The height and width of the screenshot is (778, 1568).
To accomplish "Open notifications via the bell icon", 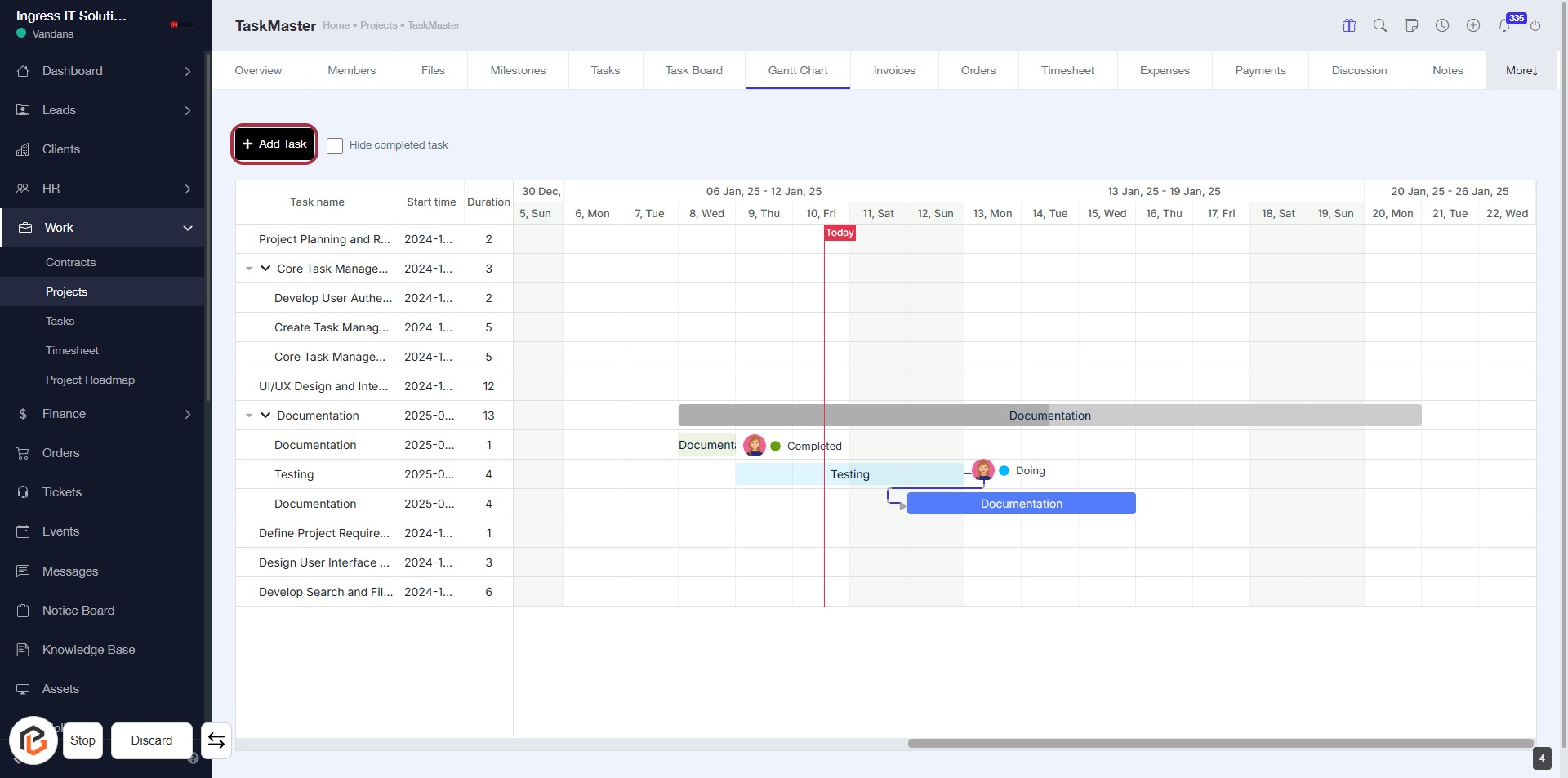I will [x=1504, y=25].
